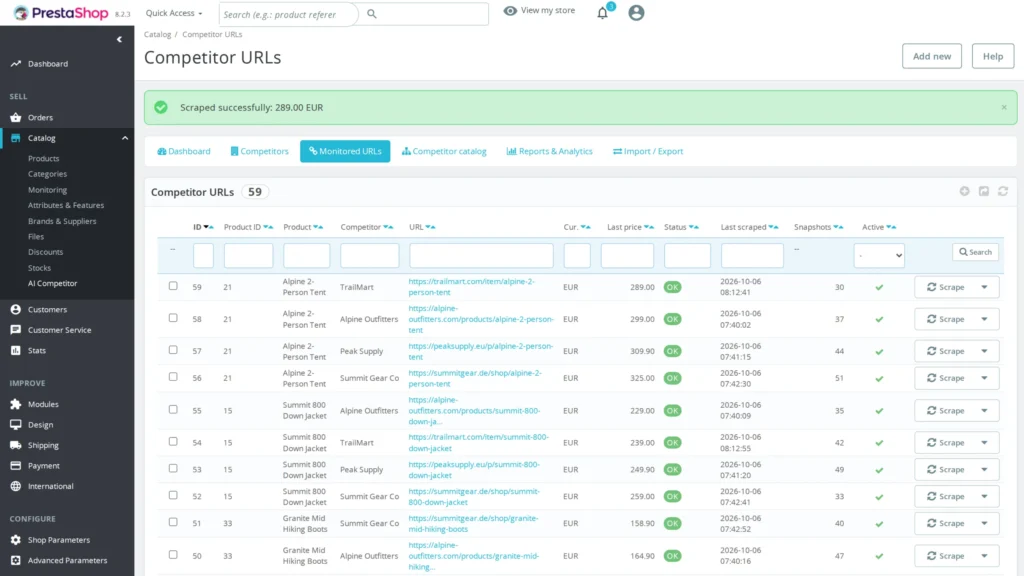Sort by ID column arrows
Image resolution: width=1024 pixels, height=576 pixels.
click(x=209, y=227)
